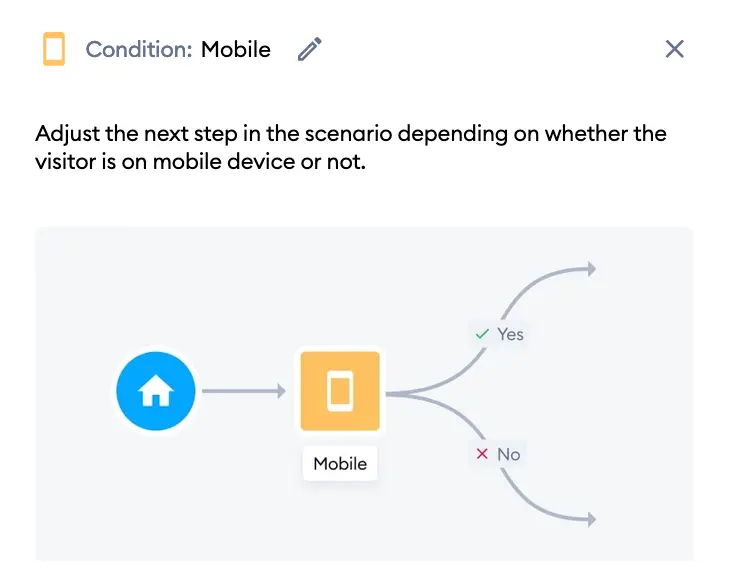Click the Mobile label under the node
Screen dimensions: 734x584
click(340, 464)
